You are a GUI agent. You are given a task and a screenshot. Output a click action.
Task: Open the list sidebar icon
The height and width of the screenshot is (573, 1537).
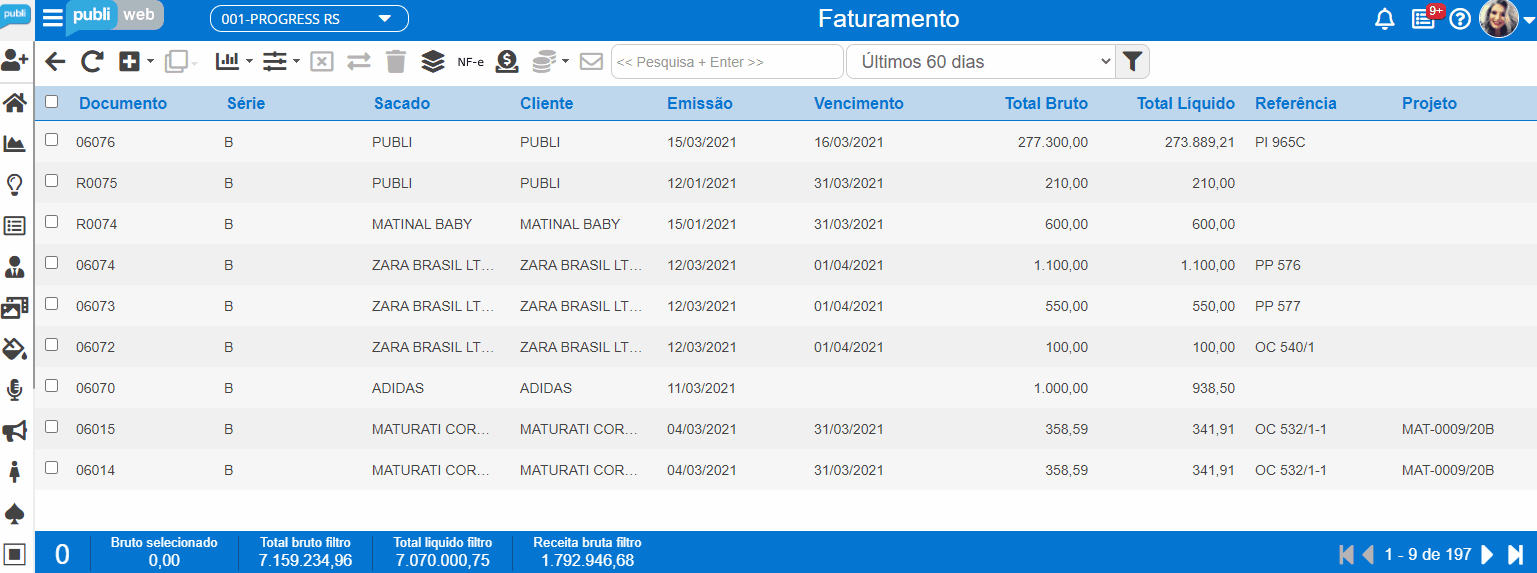(x=15, y=226)
